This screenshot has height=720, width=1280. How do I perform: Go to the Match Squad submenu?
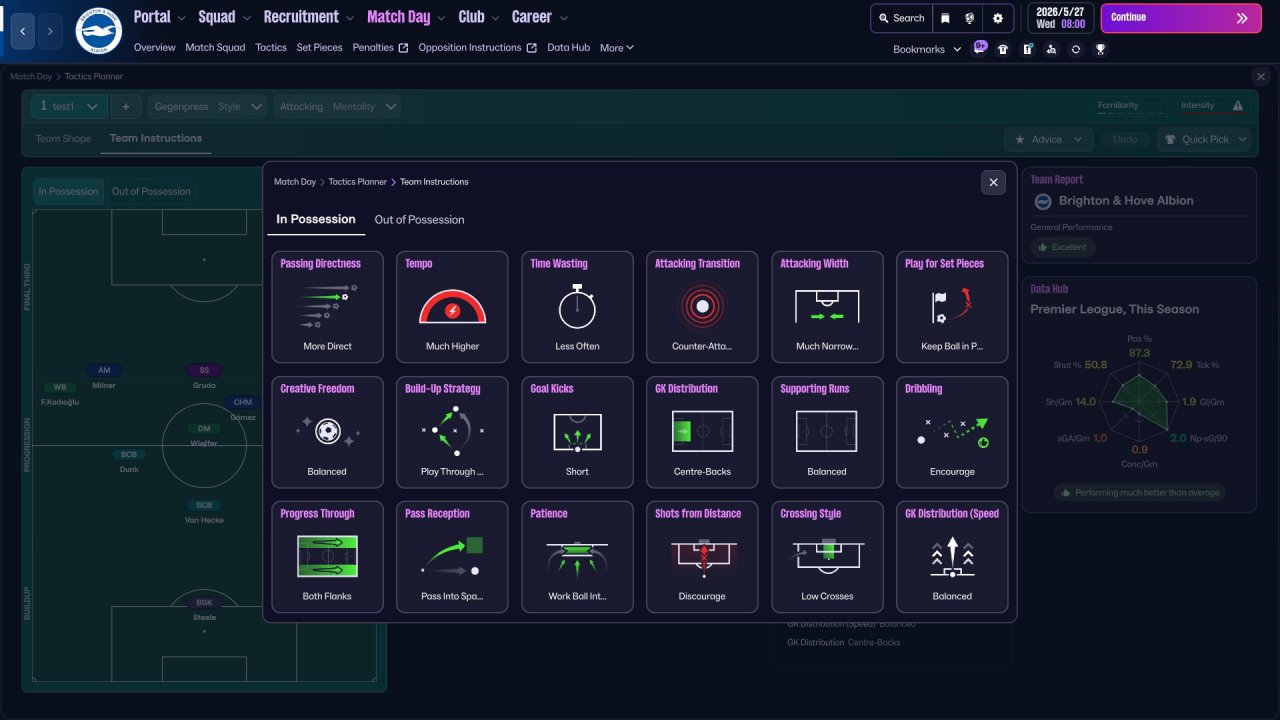215,47
